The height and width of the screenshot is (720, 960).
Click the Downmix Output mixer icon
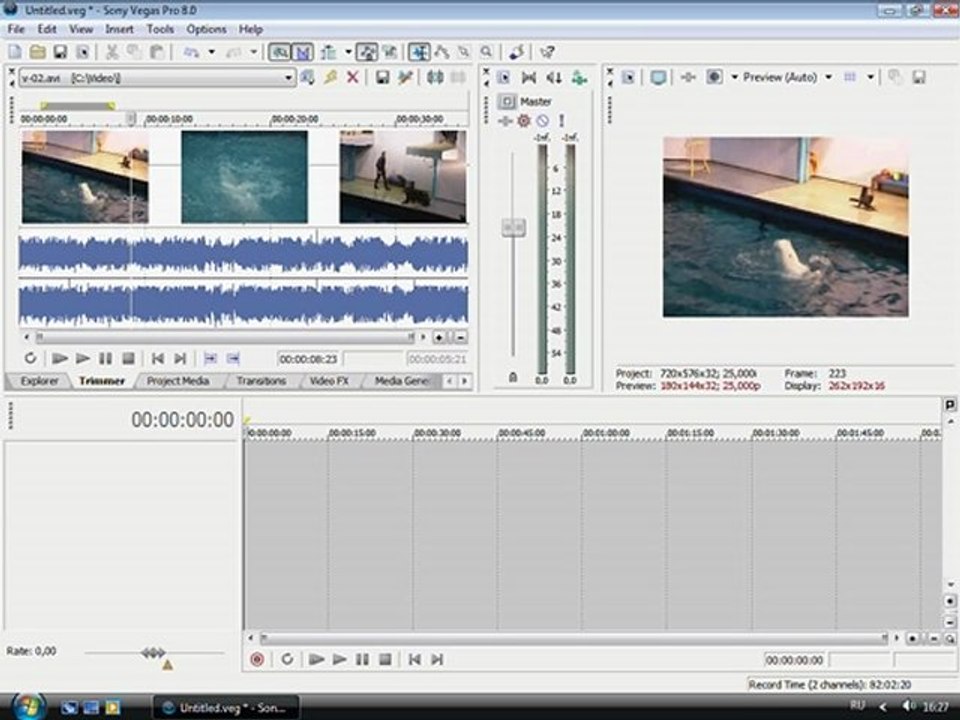coord(529,78)
